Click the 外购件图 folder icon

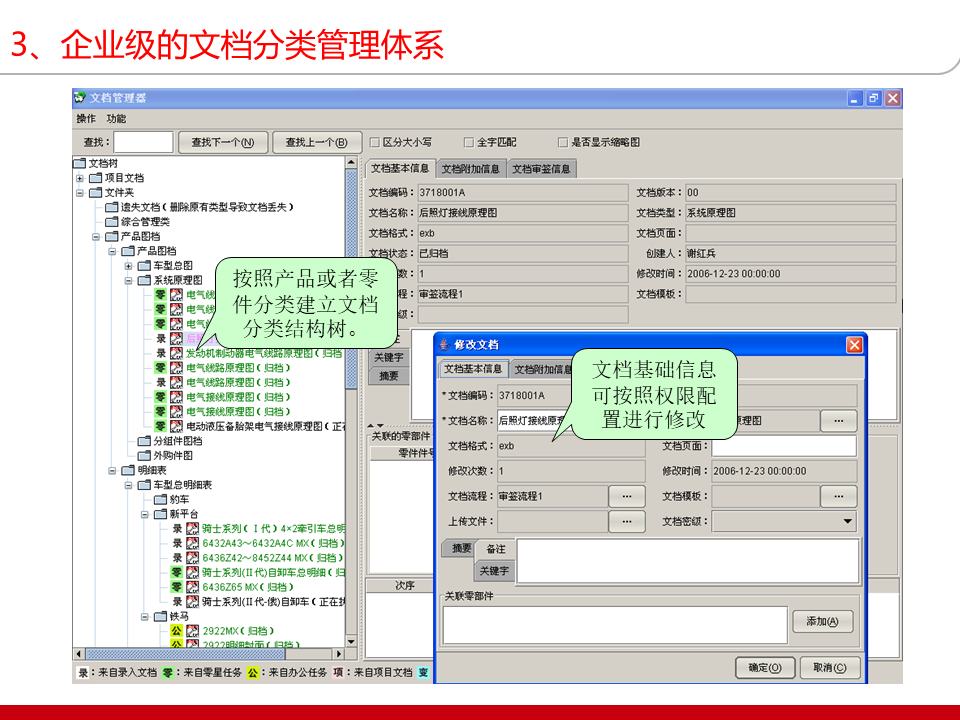tap(144, 456)
